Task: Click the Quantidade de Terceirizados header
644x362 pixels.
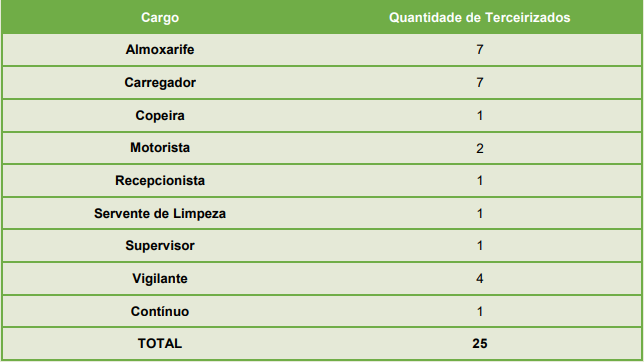Action: [479, 18]
